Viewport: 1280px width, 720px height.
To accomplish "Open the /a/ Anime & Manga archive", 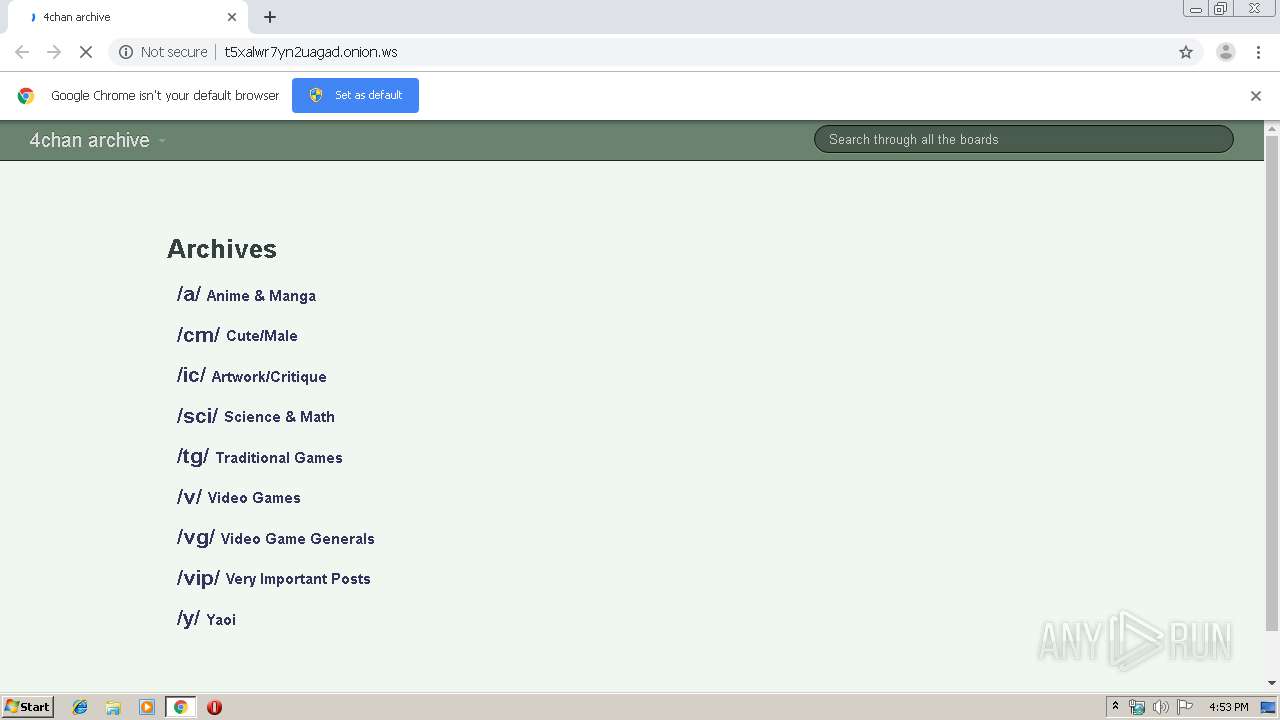I will (x=246, y=295).
